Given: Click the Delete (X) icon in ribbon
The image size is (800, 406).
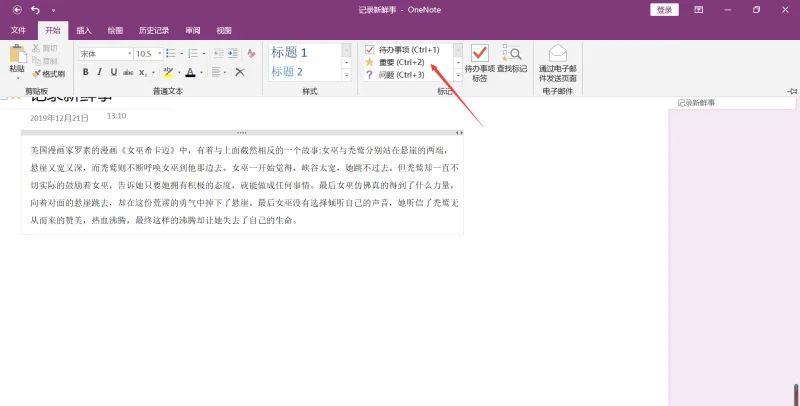Looking at the screenshot, I should 240,72.
